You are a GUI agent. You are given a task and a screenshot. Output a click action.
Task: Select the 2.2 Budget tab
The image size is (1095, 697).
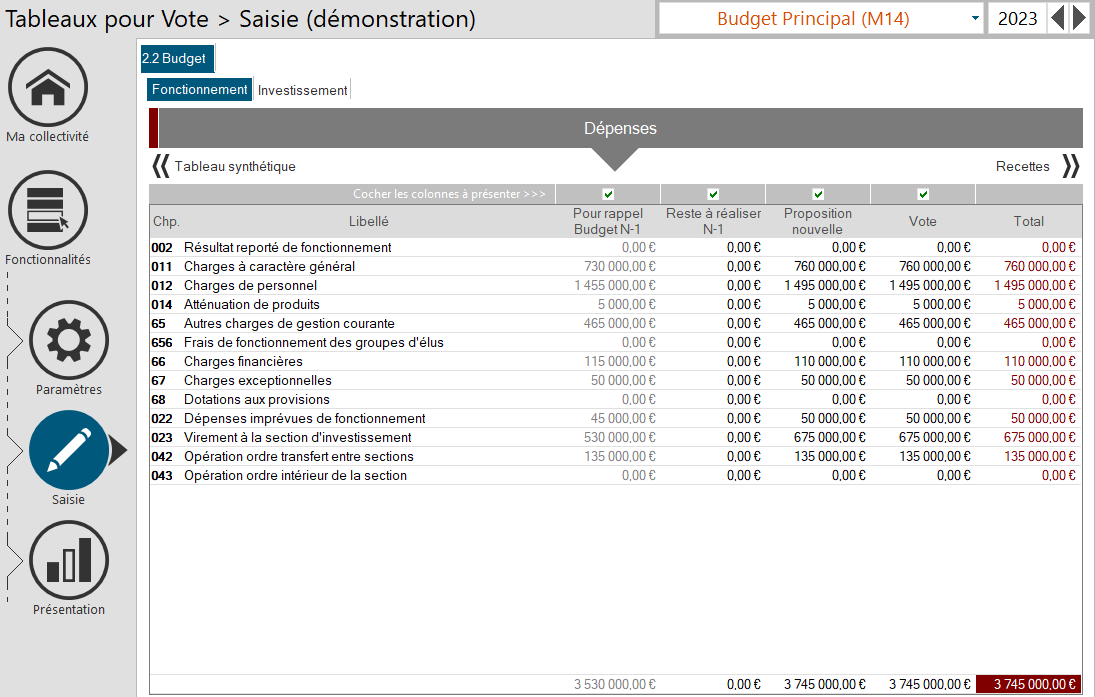174,59
